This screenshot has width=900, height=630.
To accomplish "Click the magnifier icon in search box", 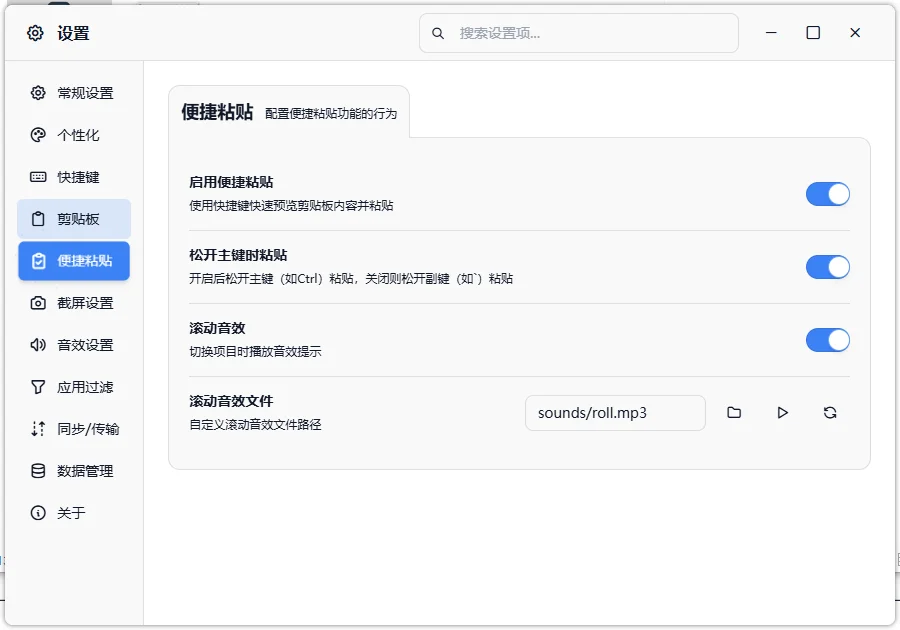I will [x=438, y=33].
